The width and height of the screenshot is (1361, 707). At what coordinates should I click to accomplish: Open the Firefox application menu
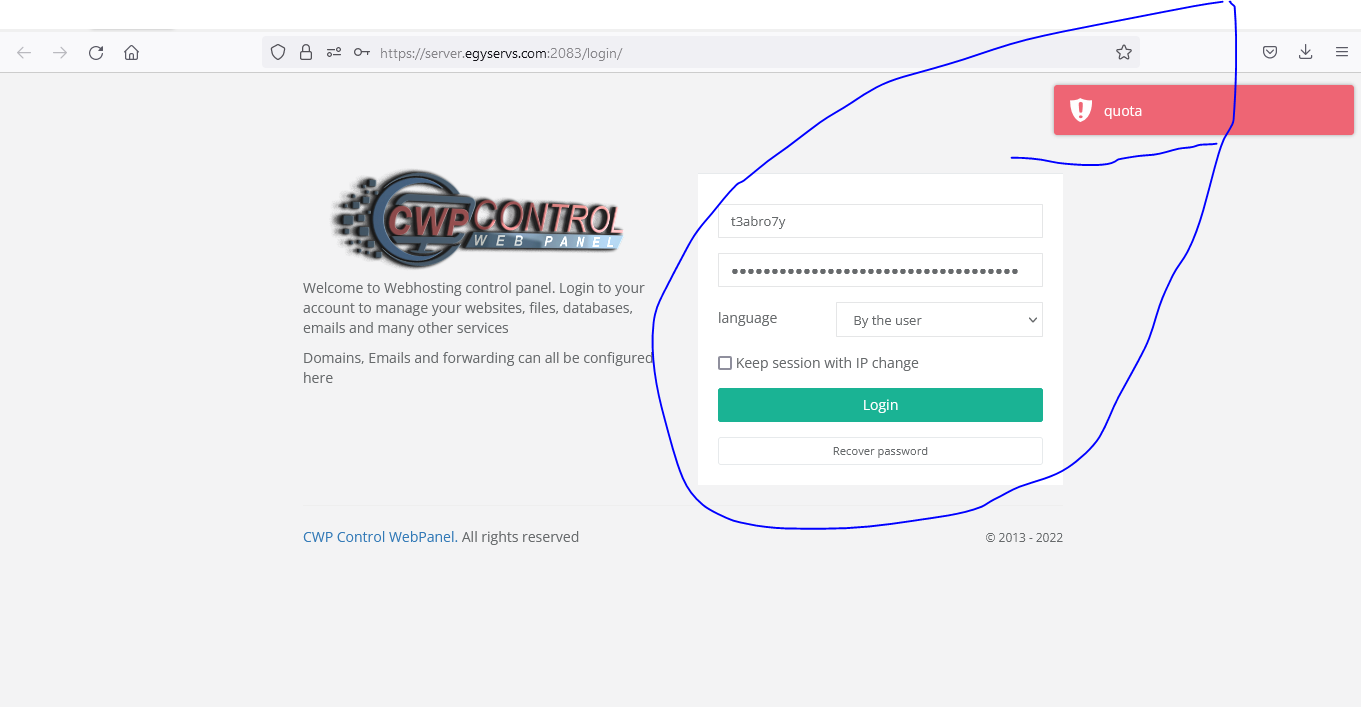(1342, 52)
